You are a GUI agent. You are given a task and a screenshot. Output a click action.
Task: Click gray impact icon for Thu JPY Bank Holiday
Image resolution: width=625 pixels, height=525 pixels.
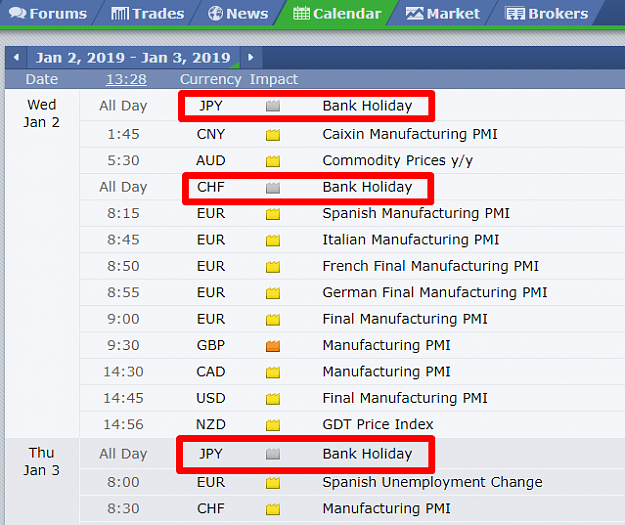(x=273, y=454)
